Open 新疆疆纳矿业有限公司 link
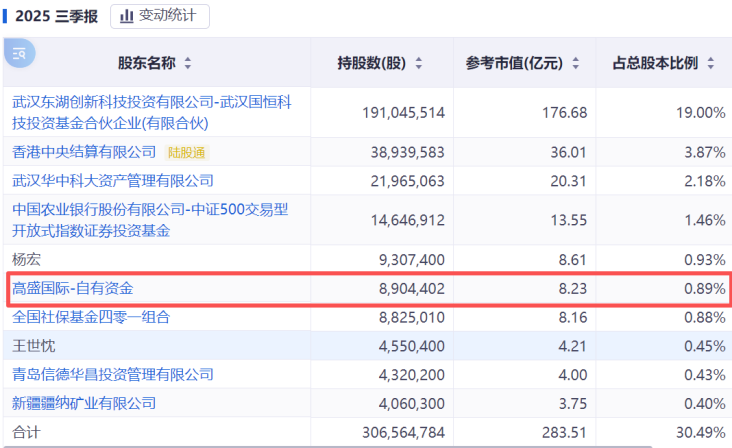The height and width of the screenshot is (448, 732). (x=84, y=403)
